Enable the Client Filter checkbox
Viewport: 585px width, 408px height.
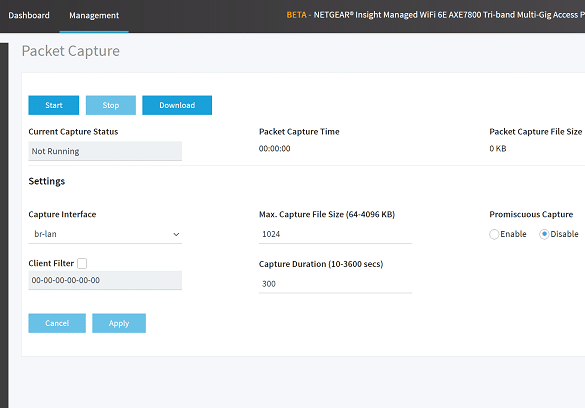(82, 263)
